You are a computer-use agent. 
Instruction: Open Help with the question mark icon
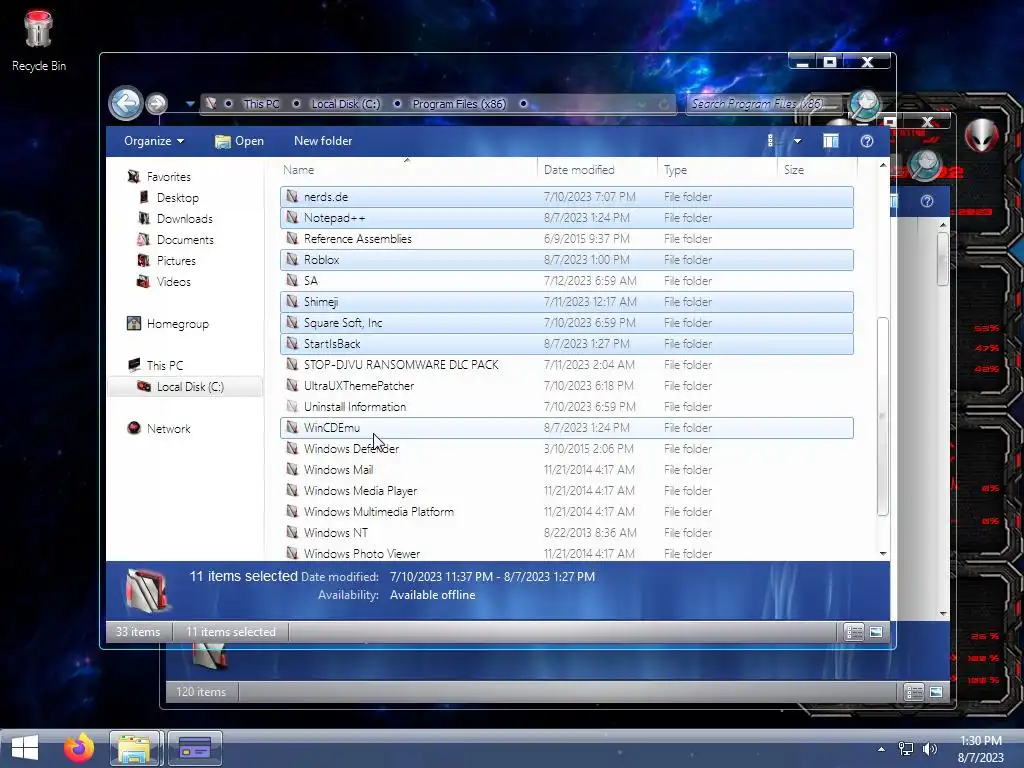click(867, 141)
